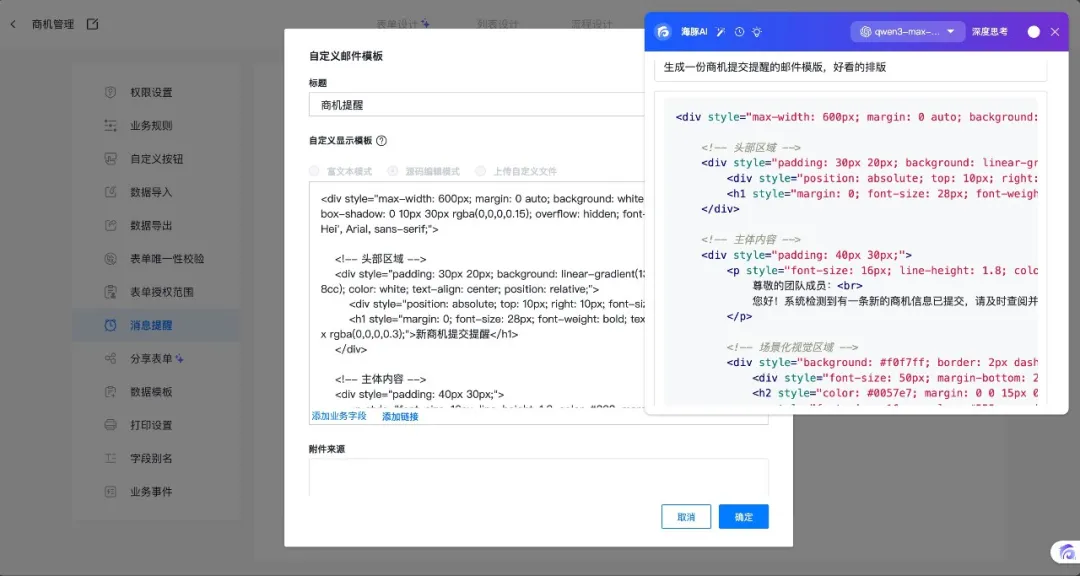Click the floating dolphin assistant icon at bottom right
The width and height of the screenshot is (1080, 576).
(1066, 552)
